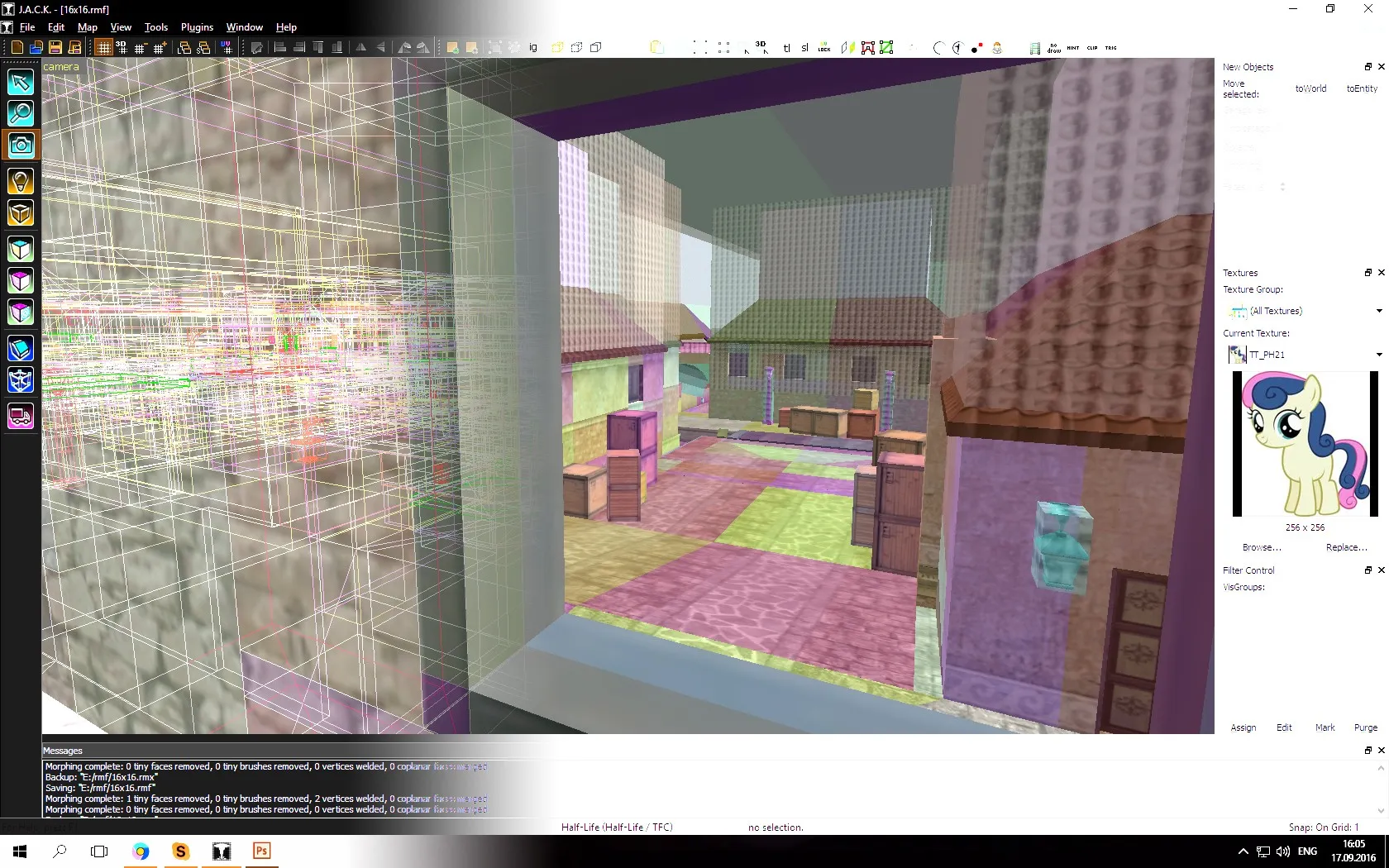
Task: Select the Block creation tool
Action: point(21,213)
